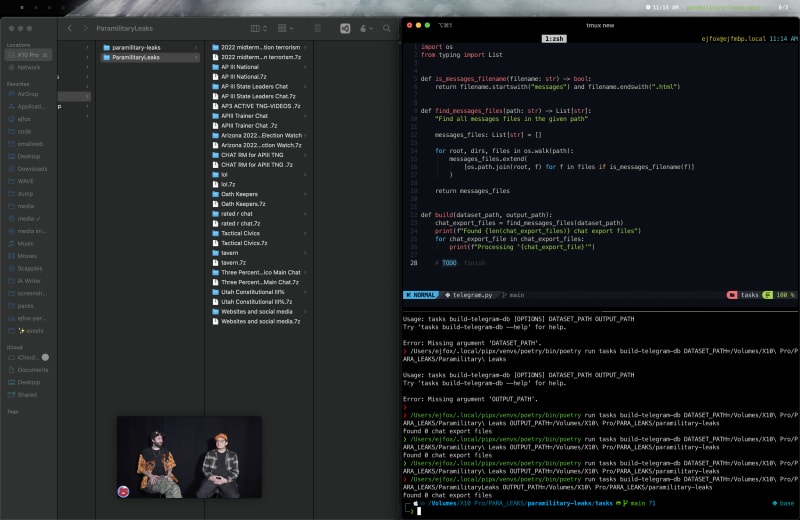The image size is (800, 520).
Task: Select X10 Pro in the Finder sidebar
Action: pyautogui.click(x=28, y=55)
